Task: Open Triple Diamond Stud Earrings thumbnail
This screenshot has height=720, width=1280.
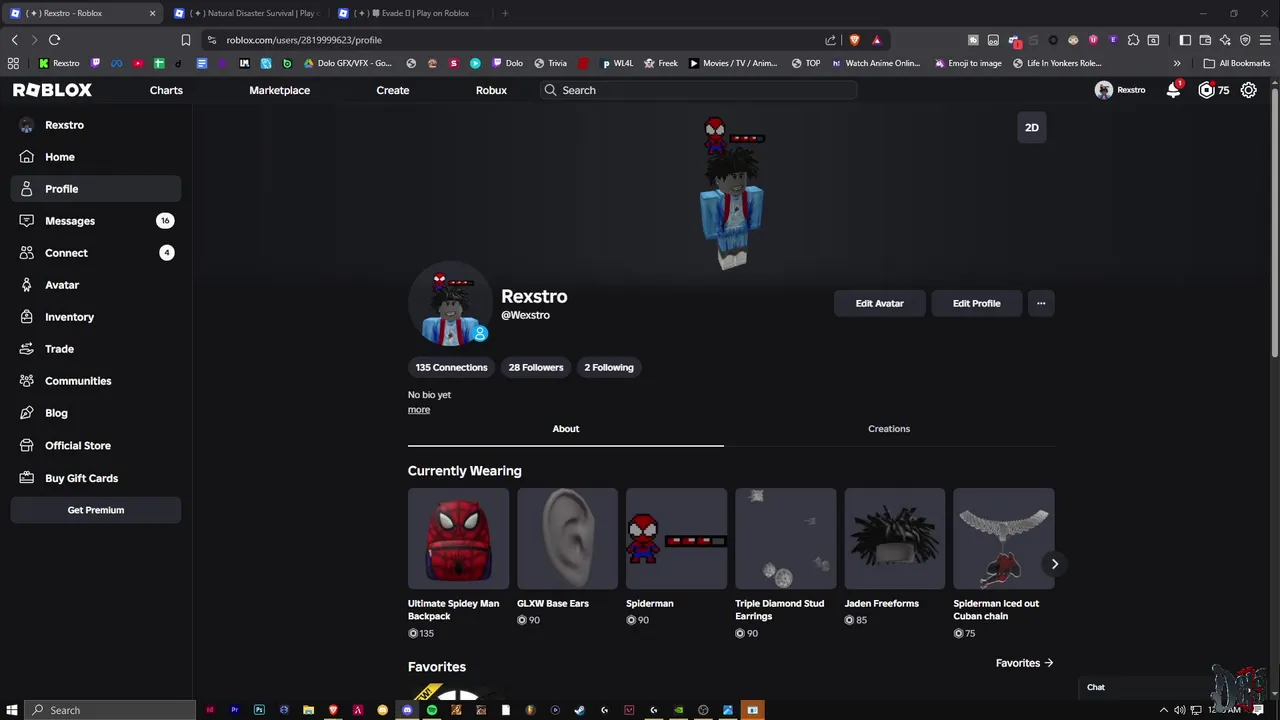Action: (785, 538)
